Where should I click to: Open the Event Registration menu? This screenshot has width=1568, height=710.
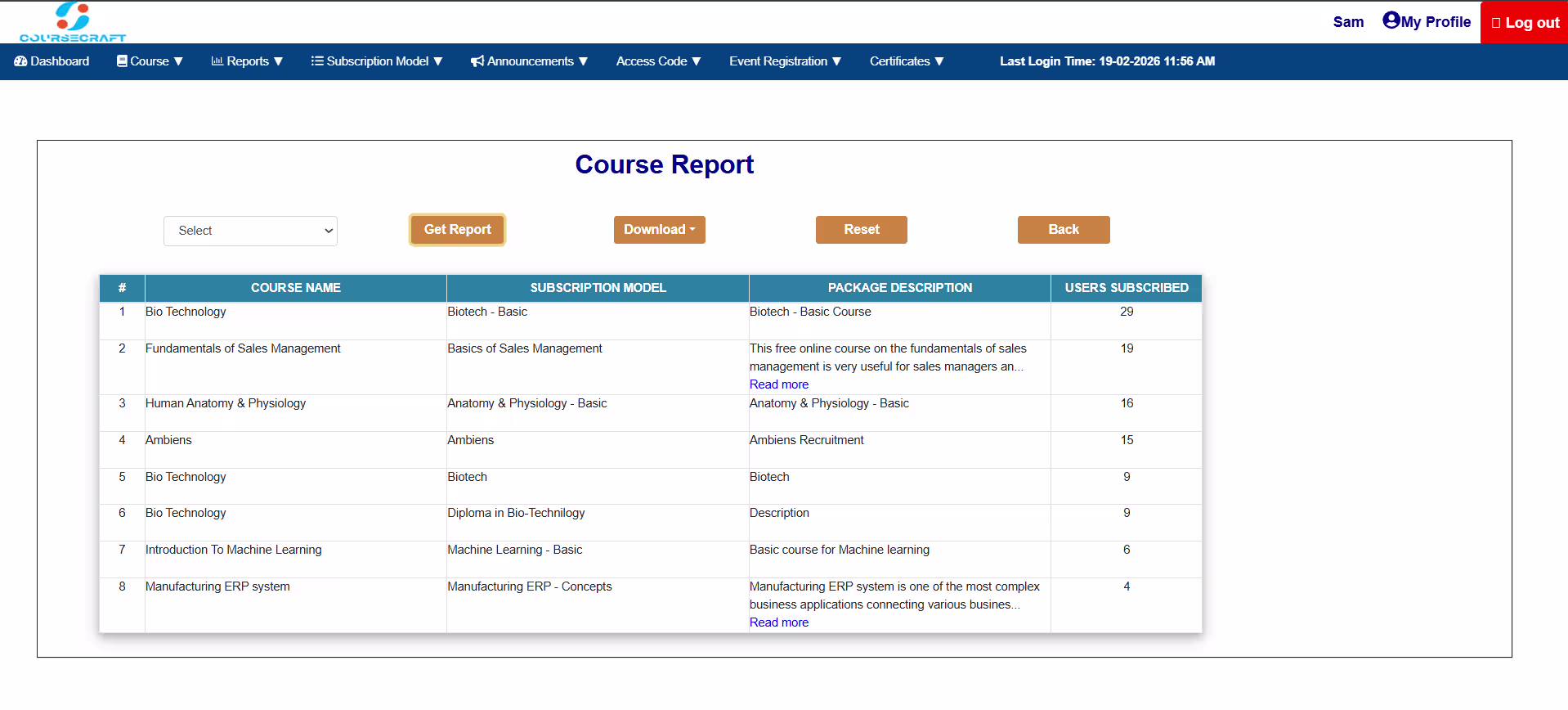tap(786, 61)
